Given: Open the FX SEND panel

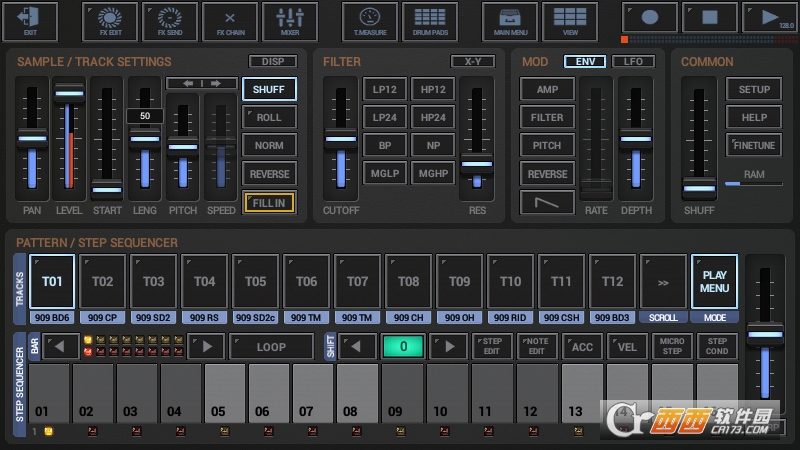Looking at the screenshot, I should coord(170,21).
